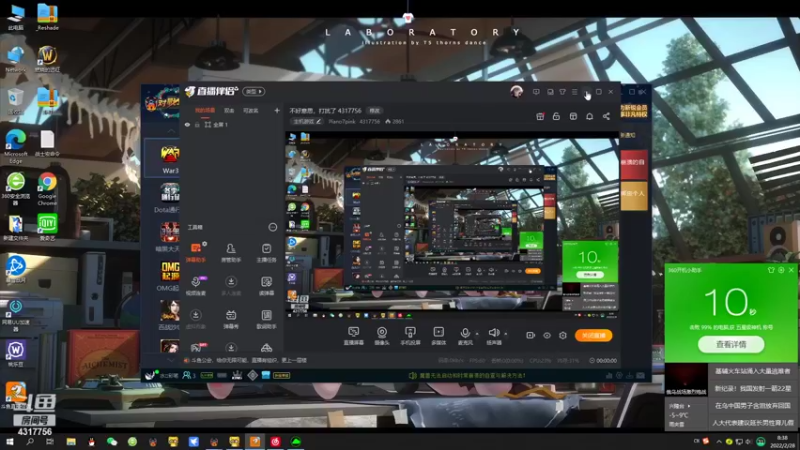The image size is (800, 450).
Task: Click the orange end-stream button
Action: [593, 335]
